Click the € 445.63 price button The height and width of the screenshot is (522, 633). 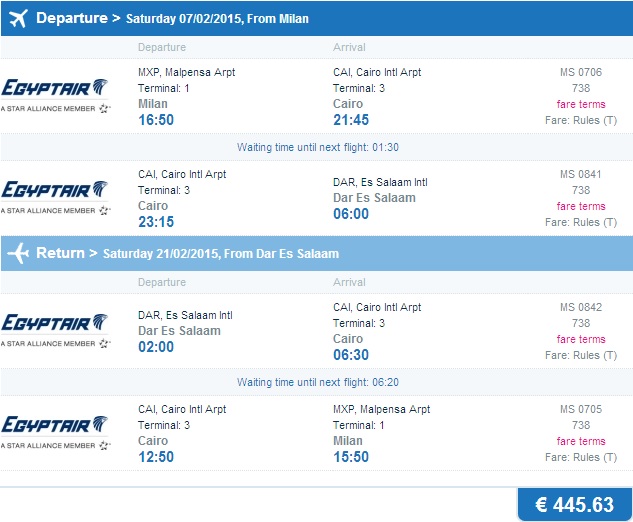tap(574, 505)
